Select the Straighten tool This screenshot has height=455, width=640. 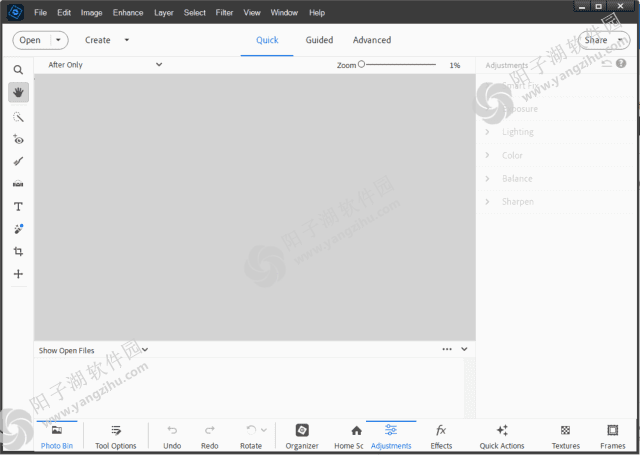[x=18, y=184]
